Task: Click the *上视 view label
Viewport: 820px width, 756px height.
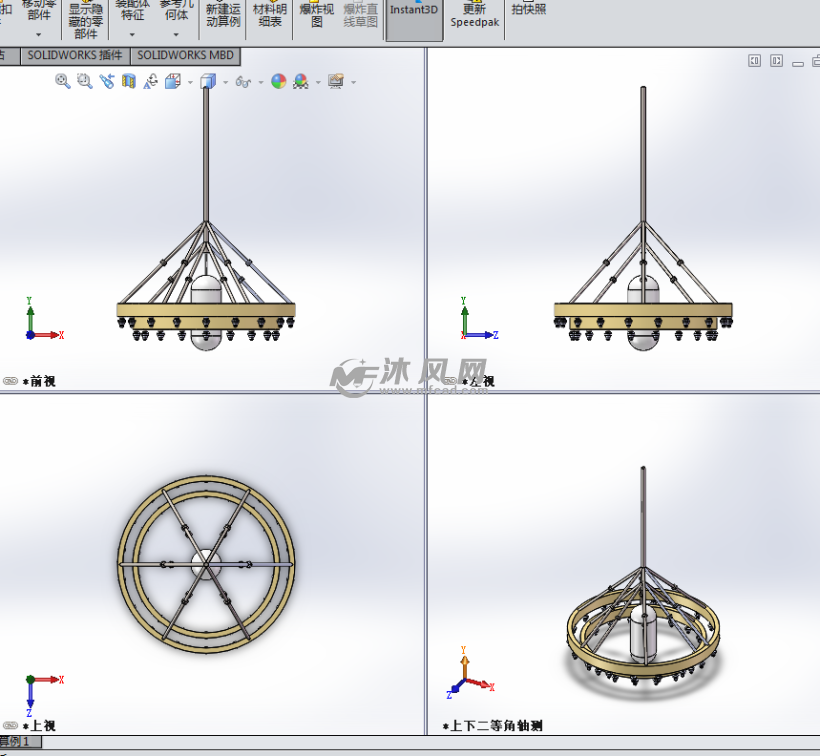Action: pos(39,726)
